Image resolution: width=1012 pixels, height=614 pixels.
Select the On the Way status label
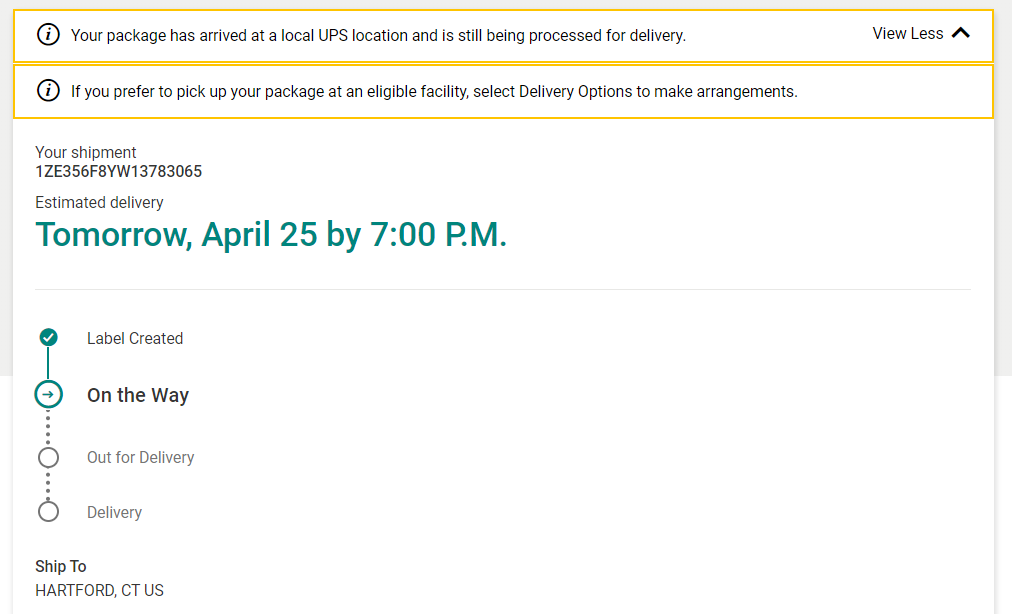(x=138, y=395)
